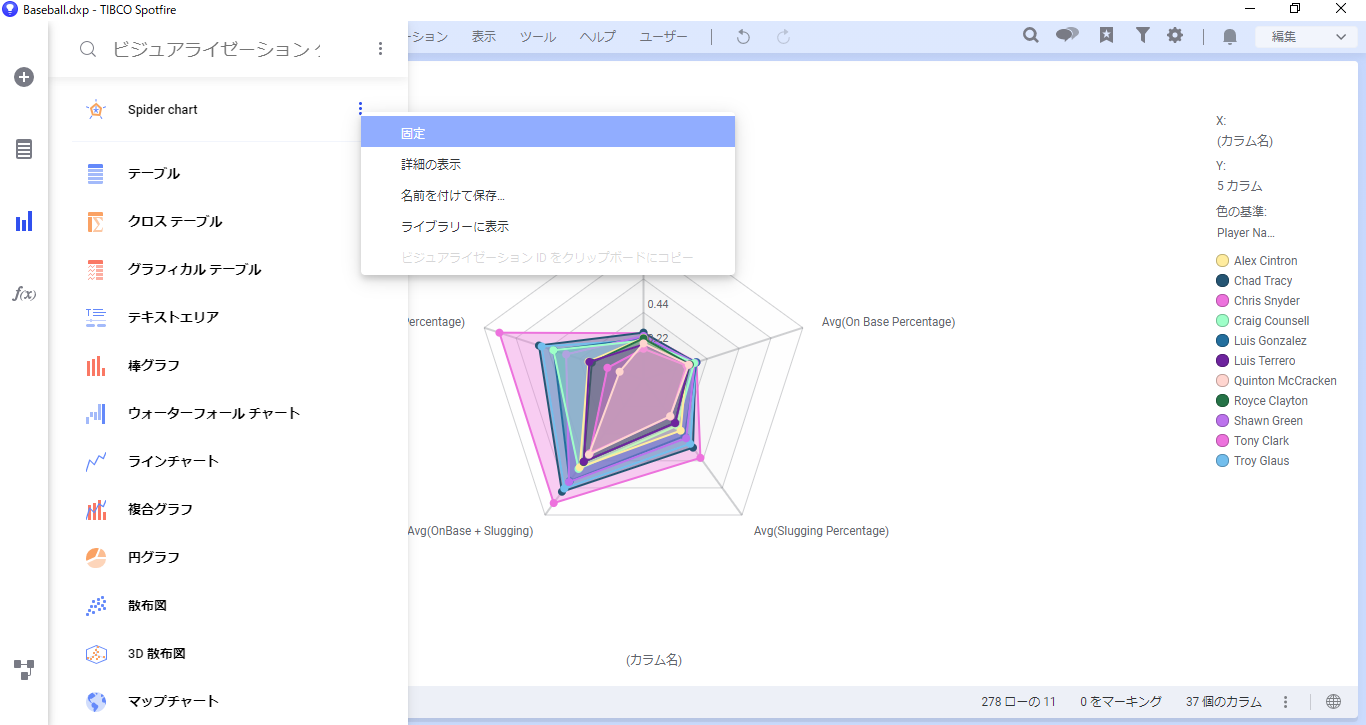Click the visualization search input field

(217, 49)
